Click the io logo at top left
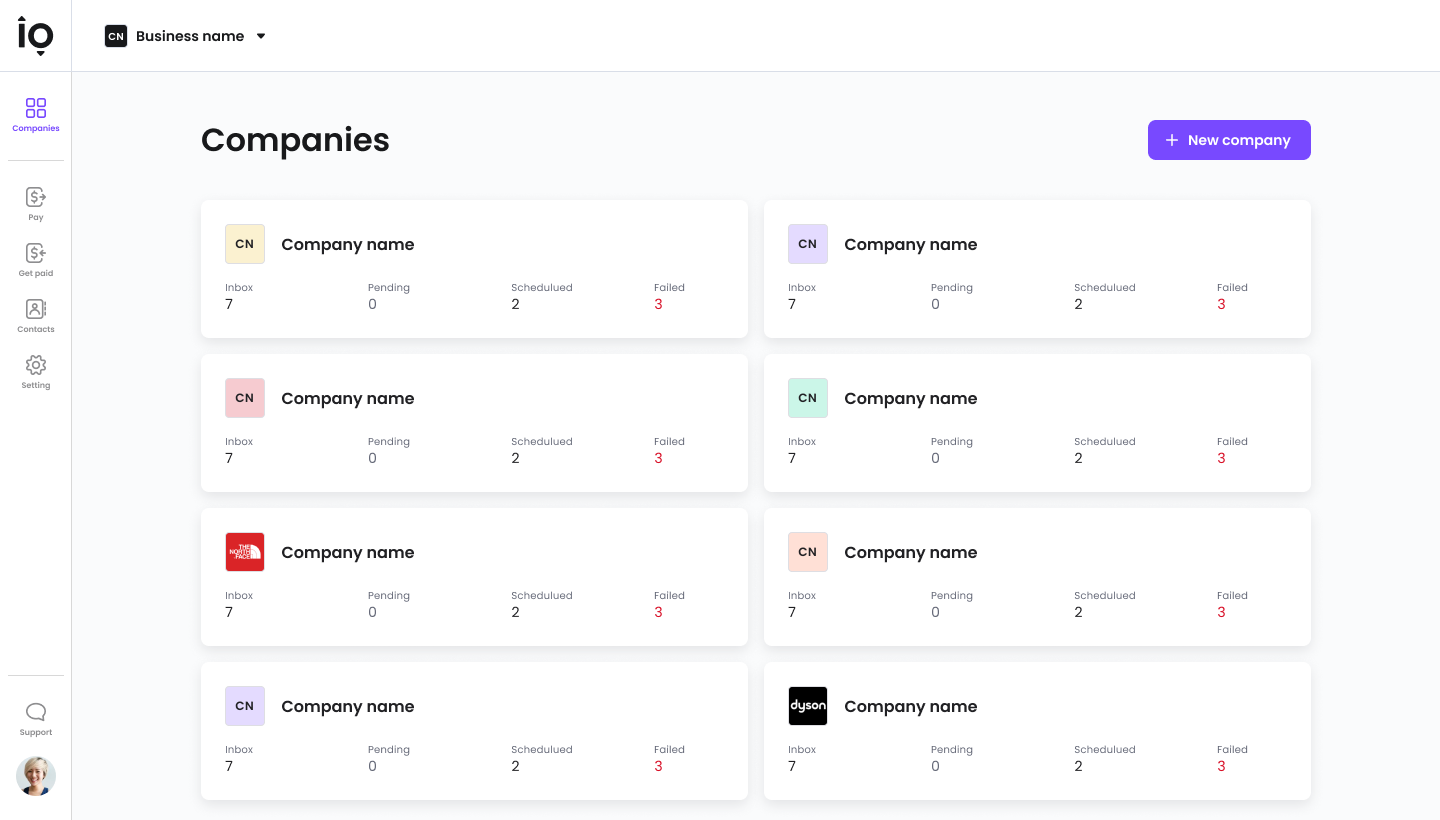Screen dimensions: 1440x820 36,36
